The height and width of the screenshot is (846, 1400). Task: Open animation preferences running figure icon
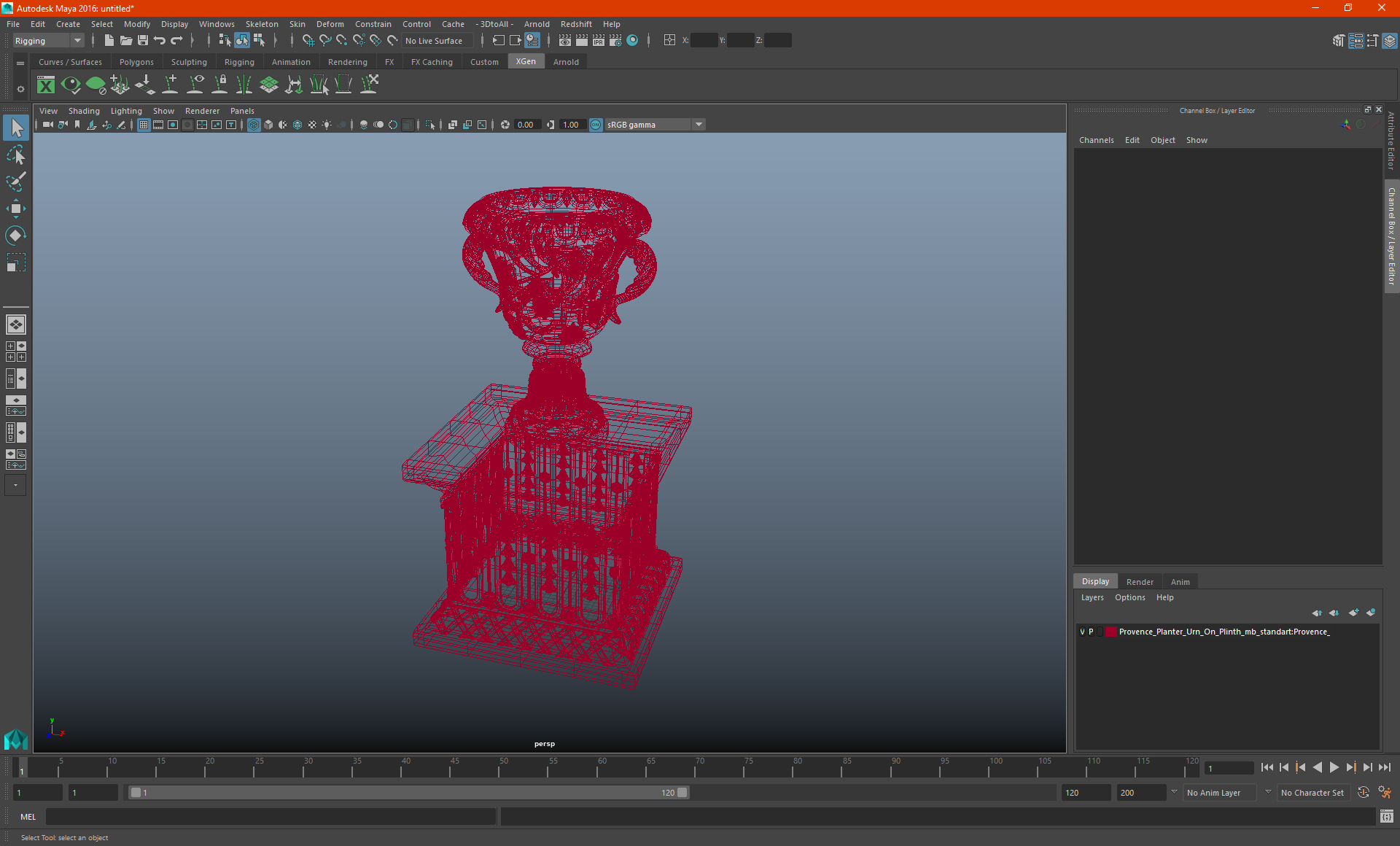[x=1385, y=793]
